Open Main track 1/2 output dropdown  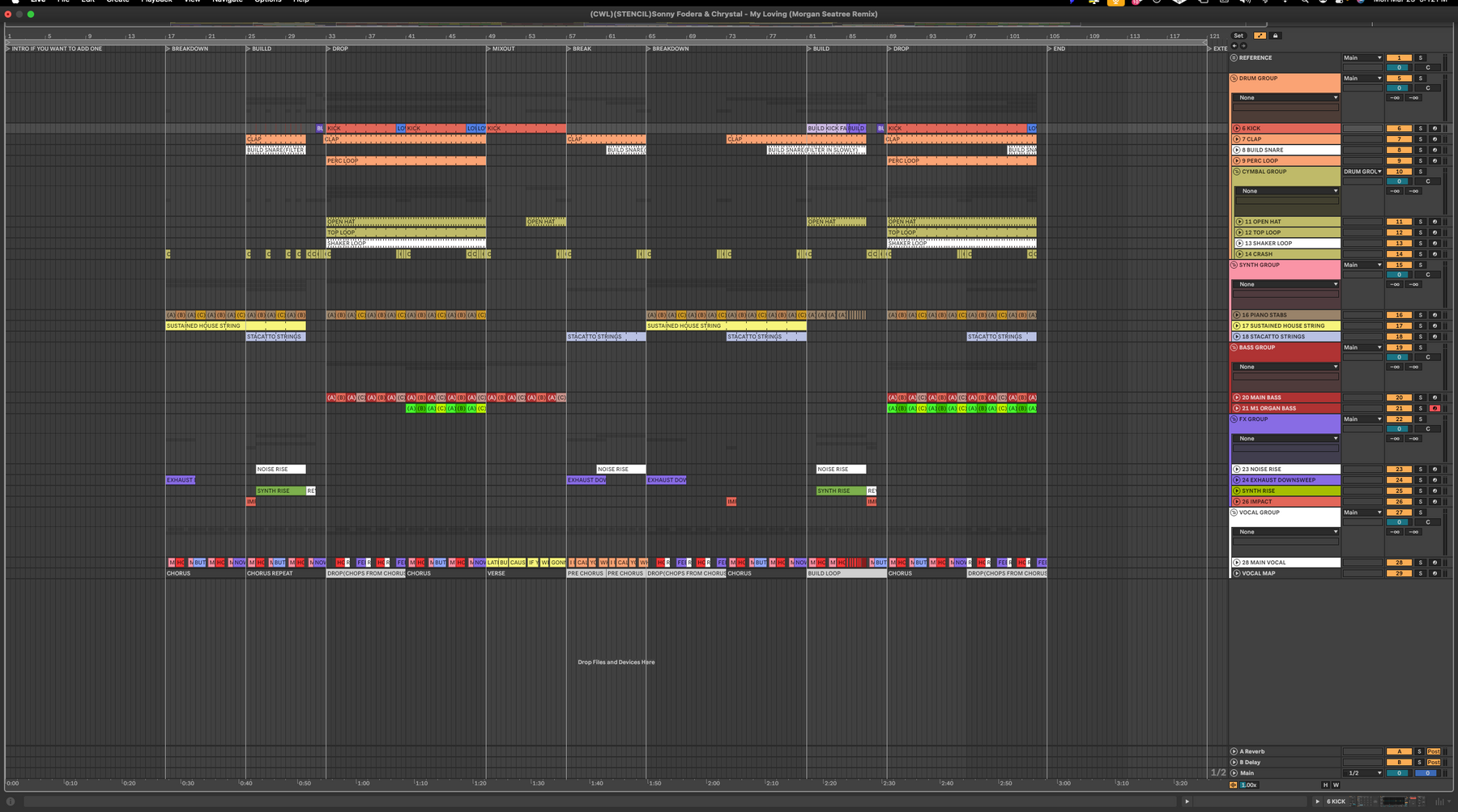pos(1362,773)
